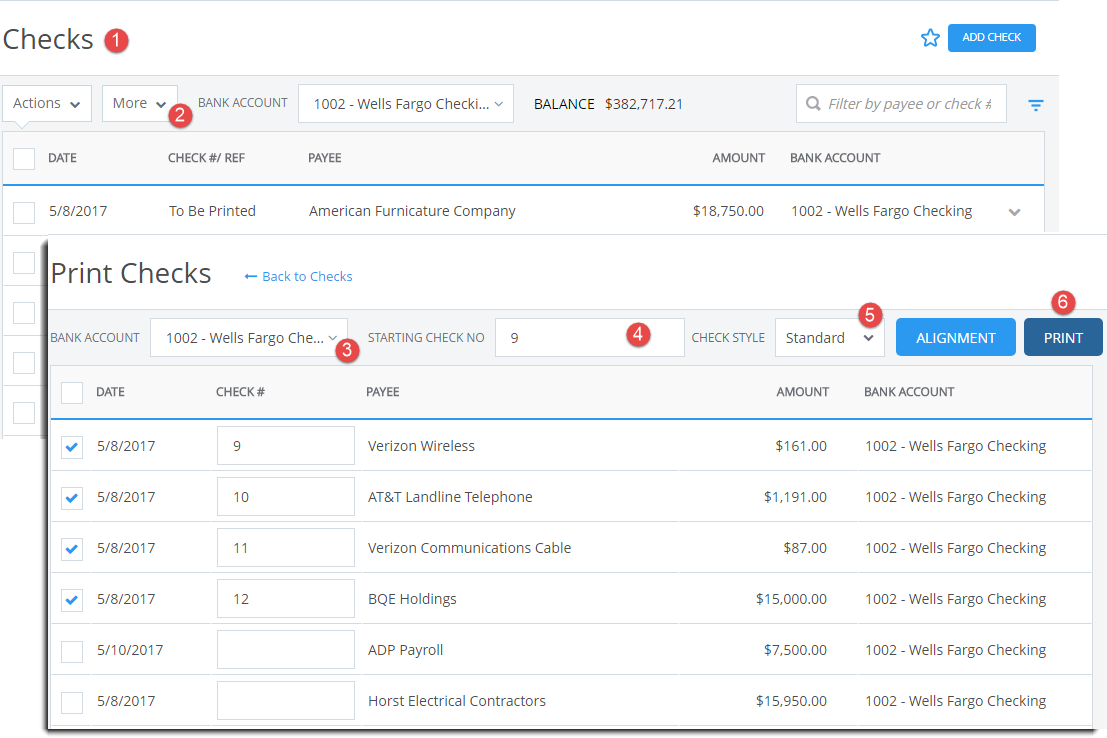The height and width of the screenshot is (738, 1107).
Task: Click the search magnifier icon
Action: [x=814, y=103]
